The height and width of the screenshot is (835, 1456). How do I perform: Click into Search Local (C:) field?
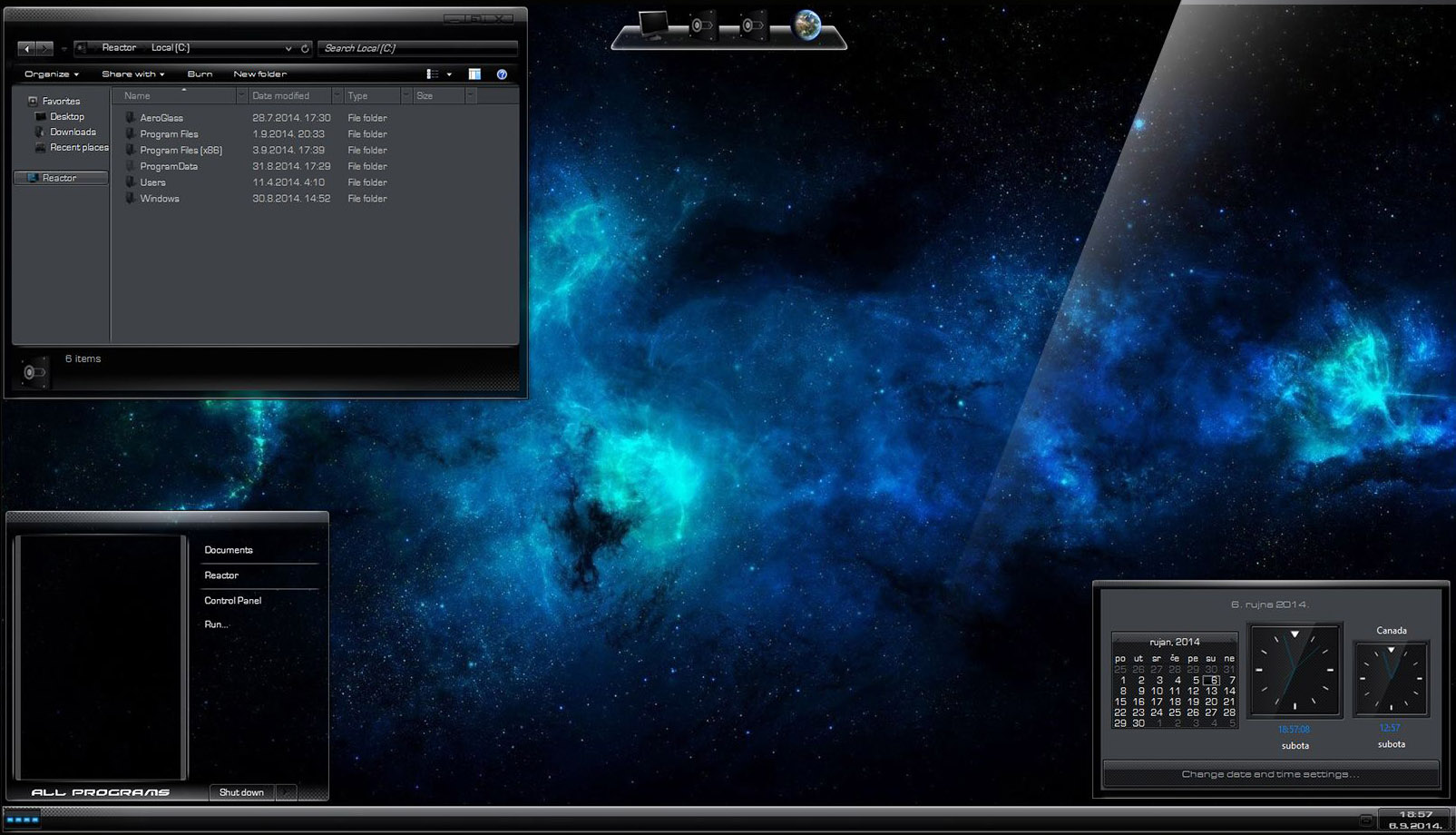[x=417, y=48]
